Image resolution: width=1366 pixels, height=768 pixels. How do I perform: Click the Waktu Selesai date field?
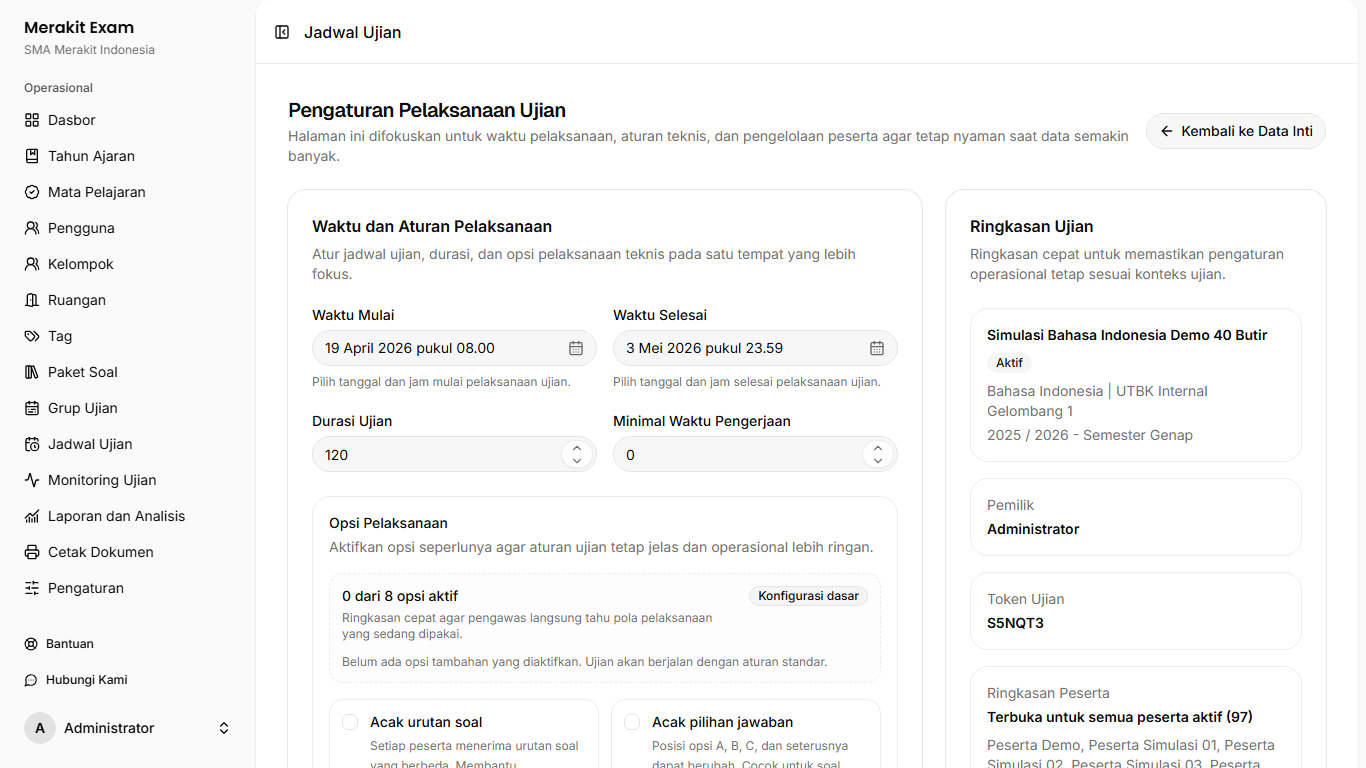point(755,348)
